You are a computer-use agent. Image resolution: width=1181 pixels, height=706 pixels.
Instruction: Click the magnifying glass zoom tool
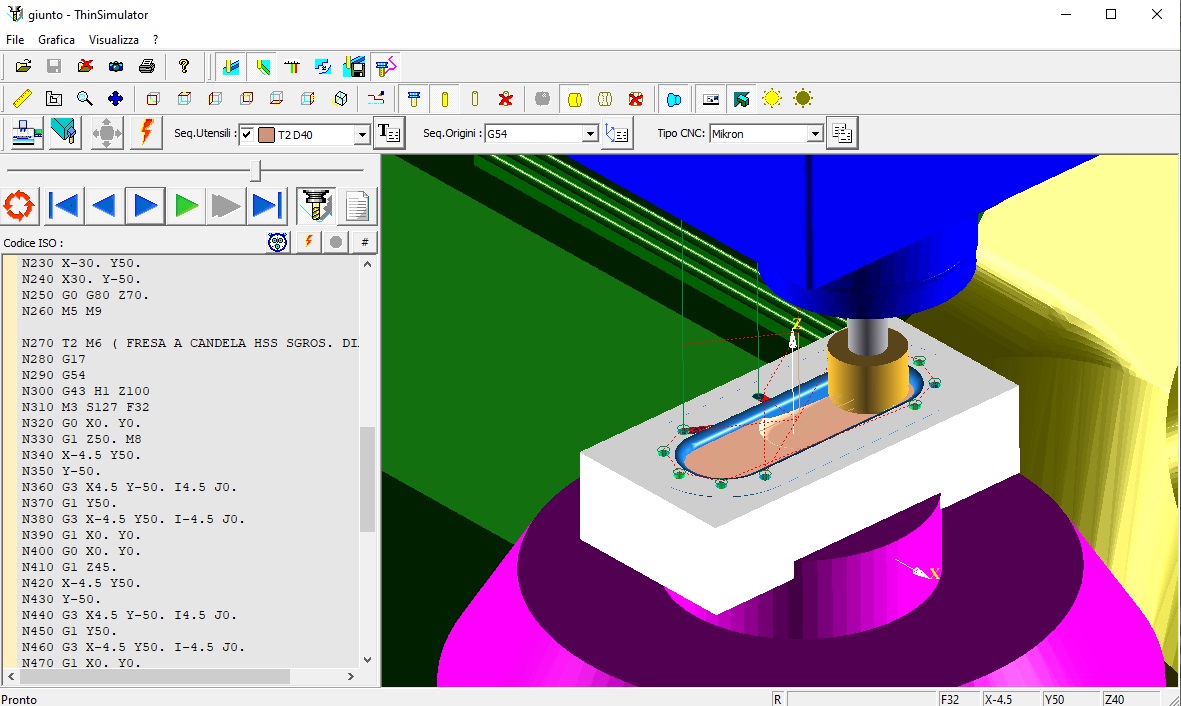(x=85, y=99)
